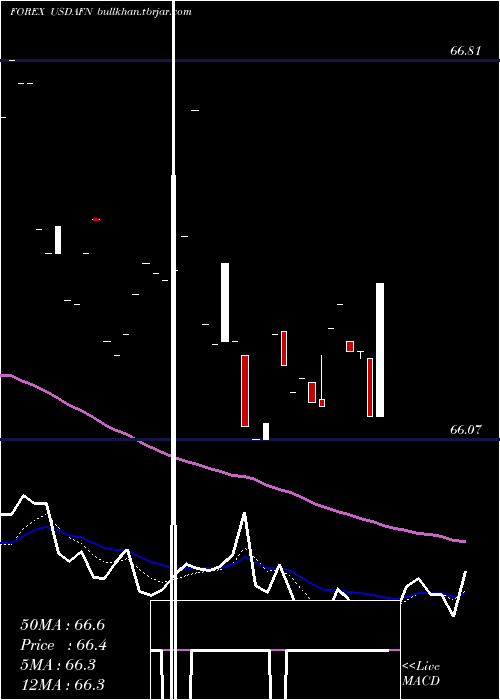
Task: Click the FOREX USDAFN chart title
Action: click(x=101, y=12)
